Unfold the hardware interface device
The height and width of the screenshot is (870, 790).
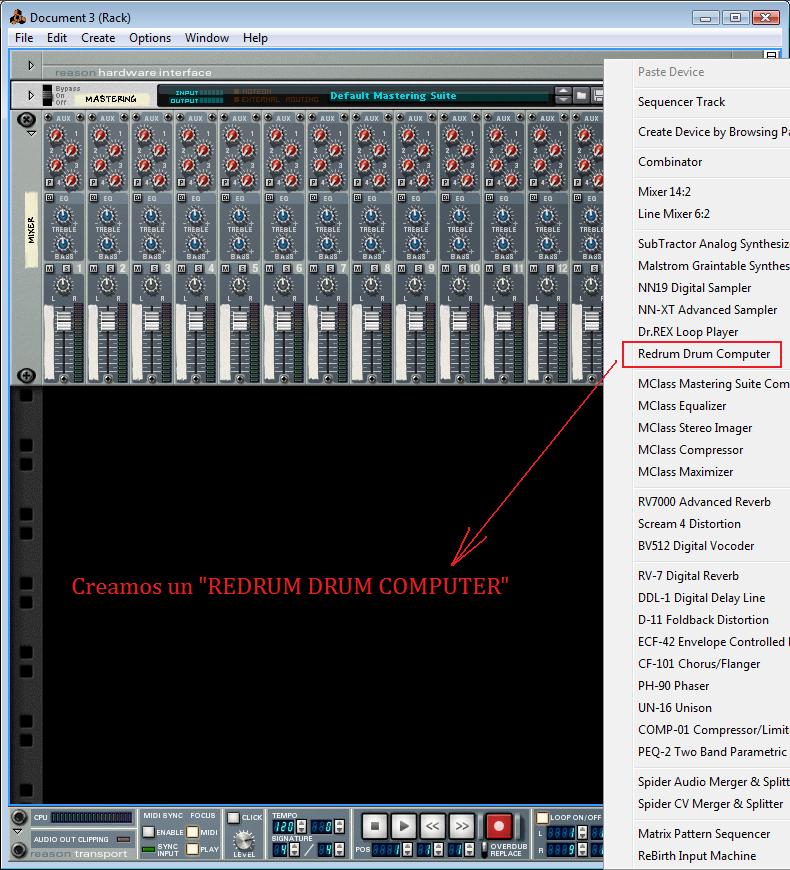tap(31, 65)
